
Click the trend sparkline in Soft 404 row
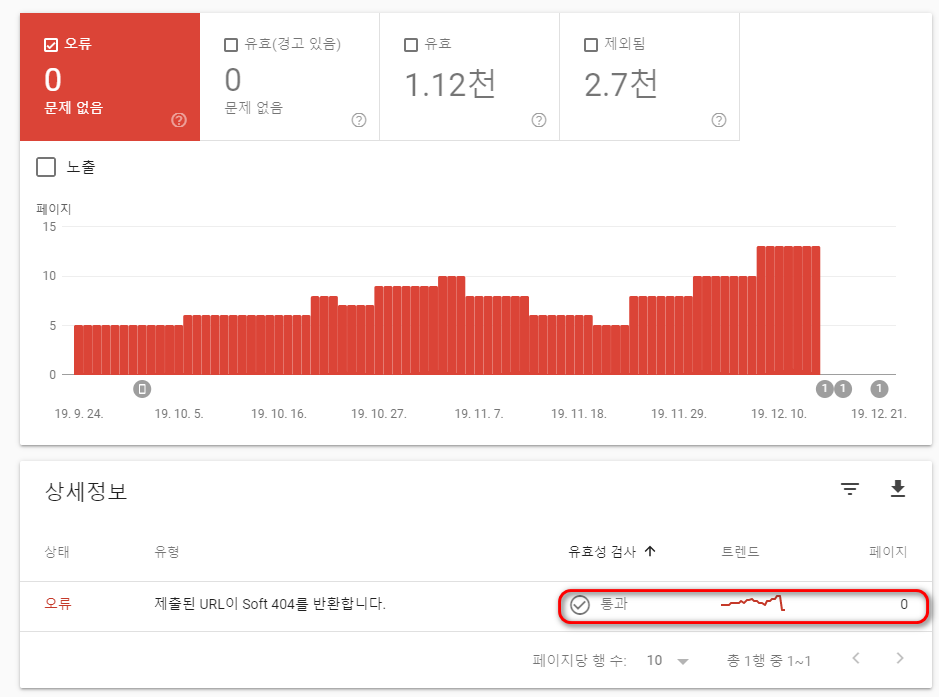click(x=753, y=603)
